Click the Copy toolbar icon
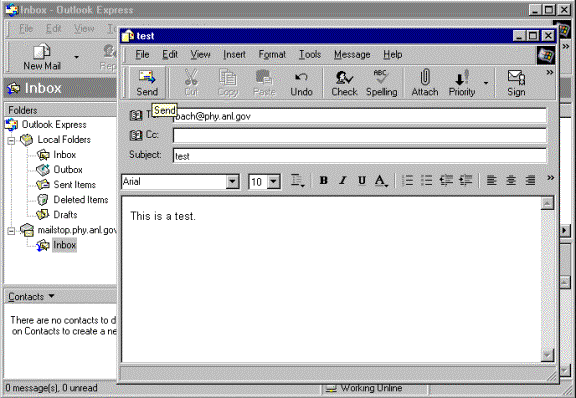576x398 pixels. click(228, 83)
